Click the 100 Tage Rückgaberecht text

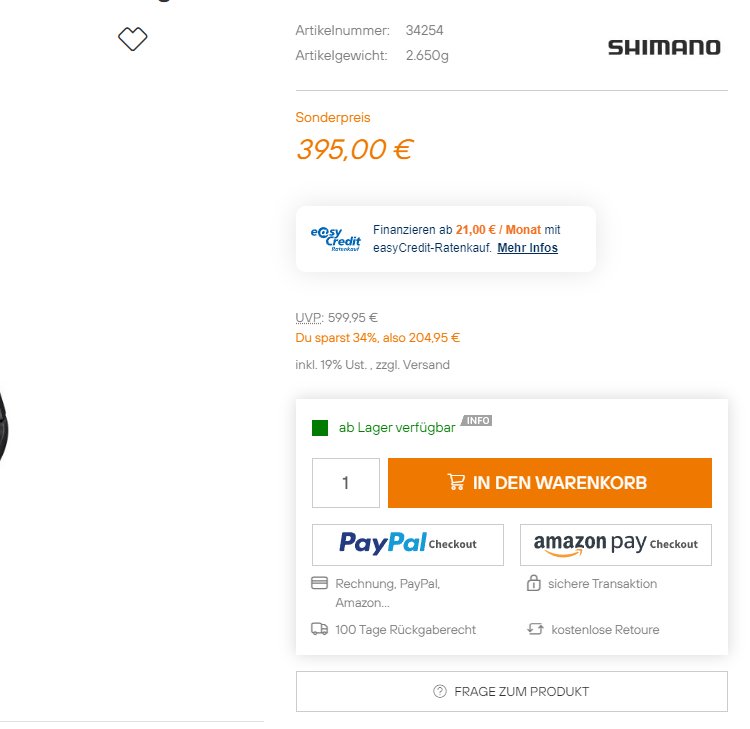coord(405,630)
